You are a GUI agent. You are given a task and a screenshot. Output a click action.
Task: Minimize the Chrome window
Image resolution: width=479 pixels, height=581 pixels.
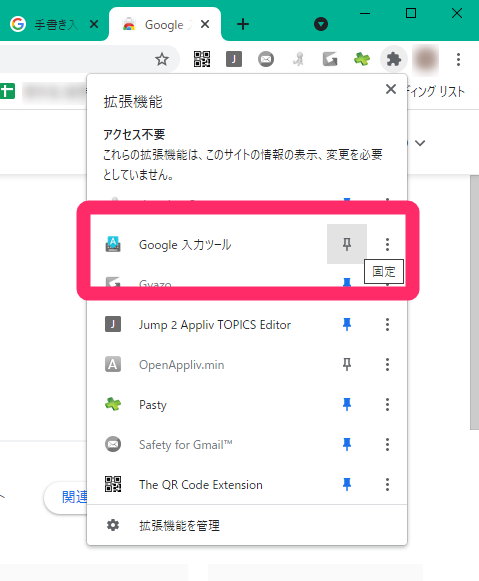[x=365, y=14]
